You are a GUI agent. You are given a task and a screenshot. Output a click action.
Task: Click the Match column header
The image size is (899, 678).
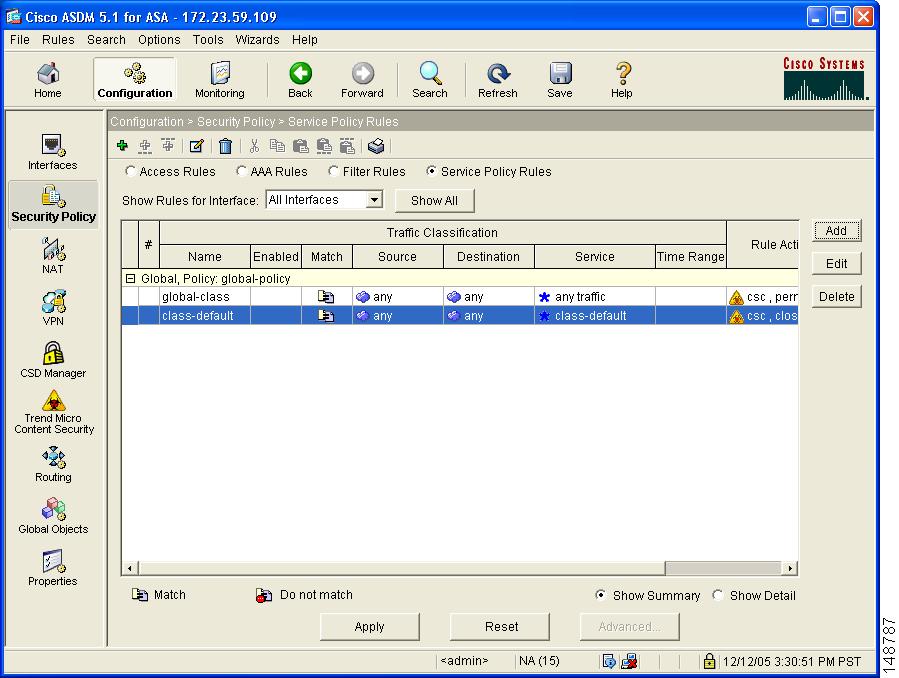pos(327,256)
